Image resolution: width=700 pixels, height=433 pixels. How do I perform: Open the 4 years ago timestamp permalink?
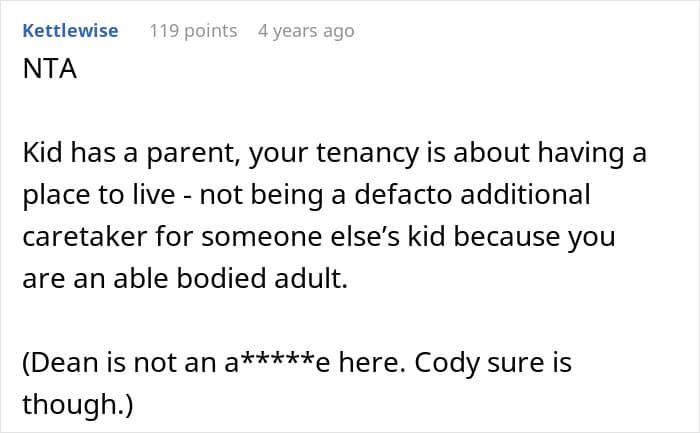306,31
